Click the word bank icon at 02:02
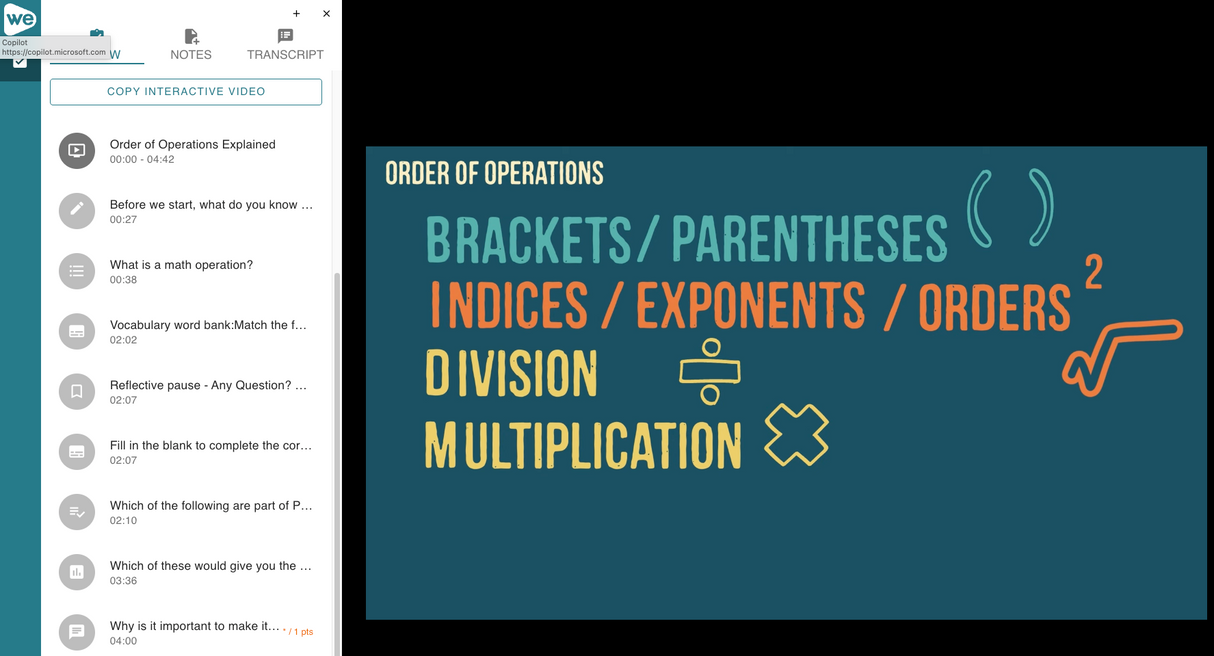This screenshot has height=656, width=1214. (77, 331)
